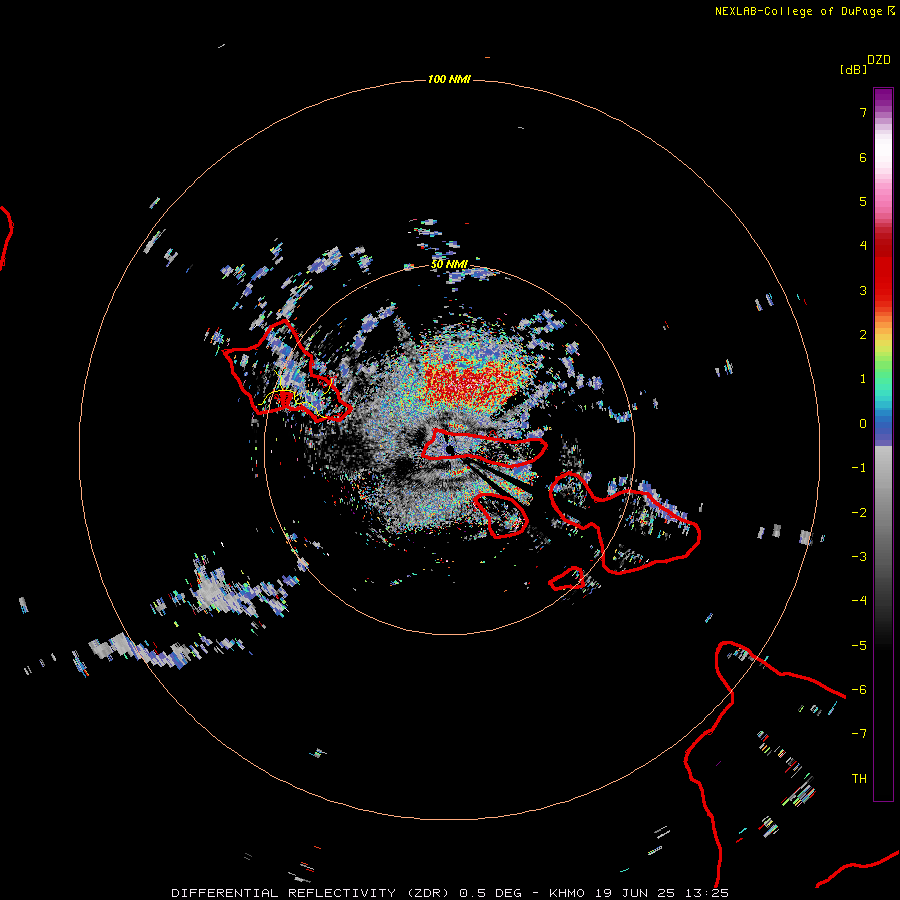The image size is (900, 900).
Task: Click the -4 value on color scale
Action: coord(859,601)
